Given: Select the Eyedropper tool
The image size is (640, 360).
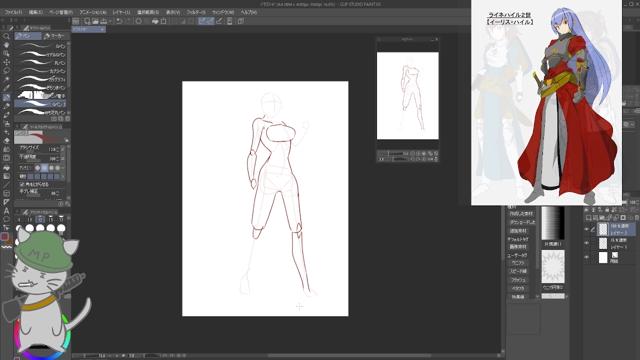Looking at the screenshot, I should point(6,88).
